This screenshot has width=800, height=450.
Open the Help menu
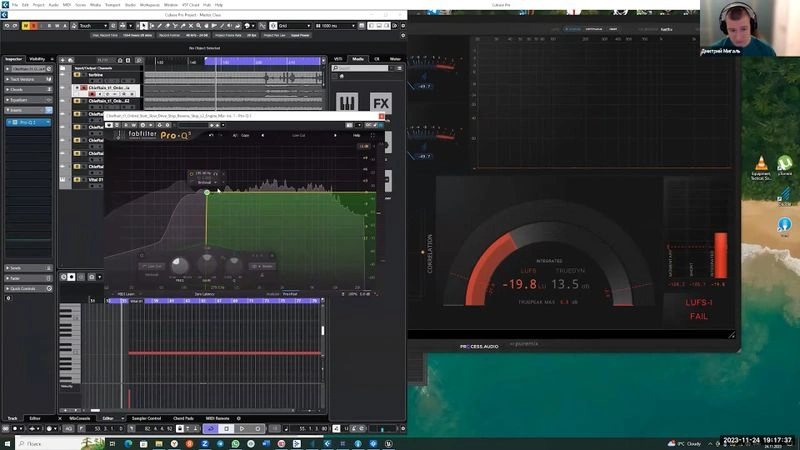[219, 5]
